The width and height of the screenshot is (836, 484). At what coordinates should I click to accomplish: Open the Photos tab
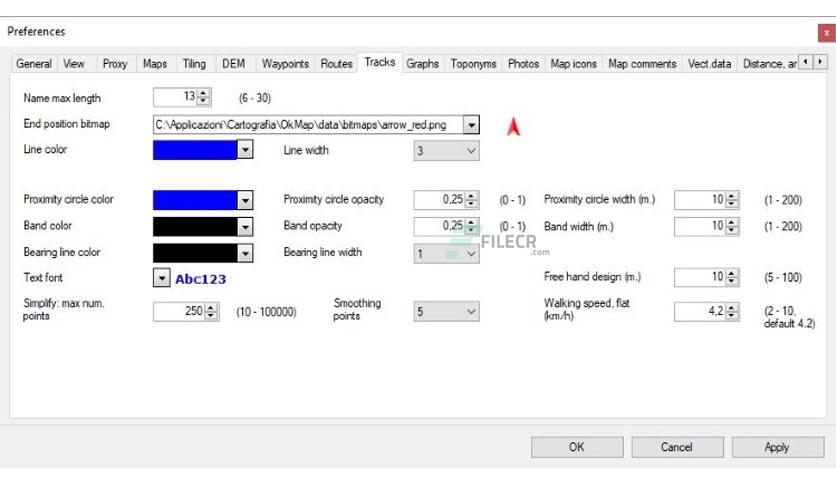point(524,64)
